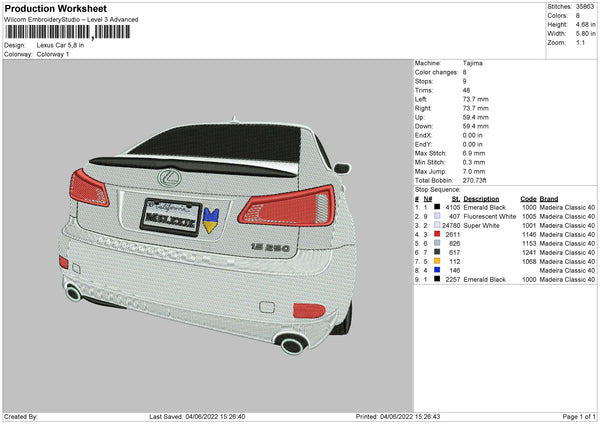Click the Emerald Black swatch in row 1
600x424 pixels.
437,207
